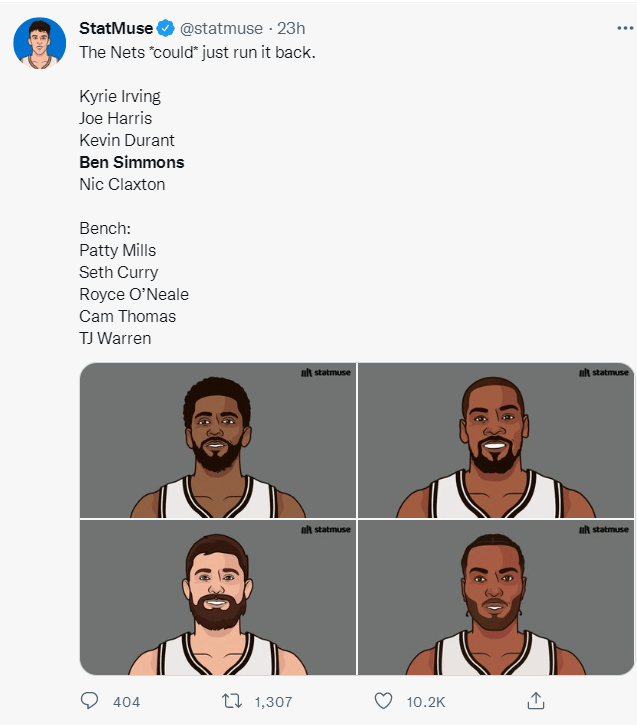The width and height of the screenshot is (637, 725).
Task: Click the 10.2K likes count
Action: click(425, 702)
